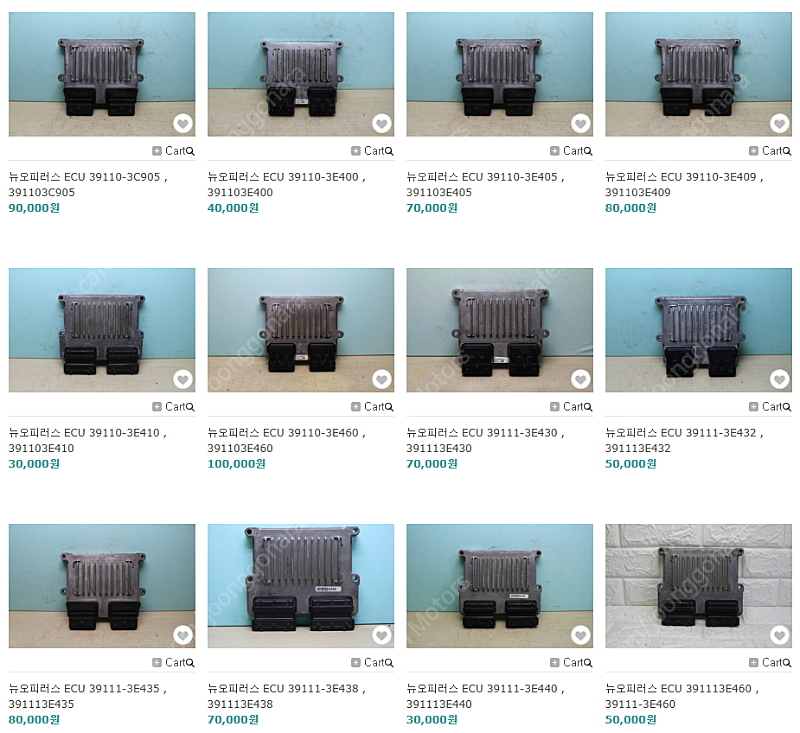The height and width of the screenshot is (733, 800).
Task: Click heart icon on 391113E460 white-background photo
Action: pos(780,635)
